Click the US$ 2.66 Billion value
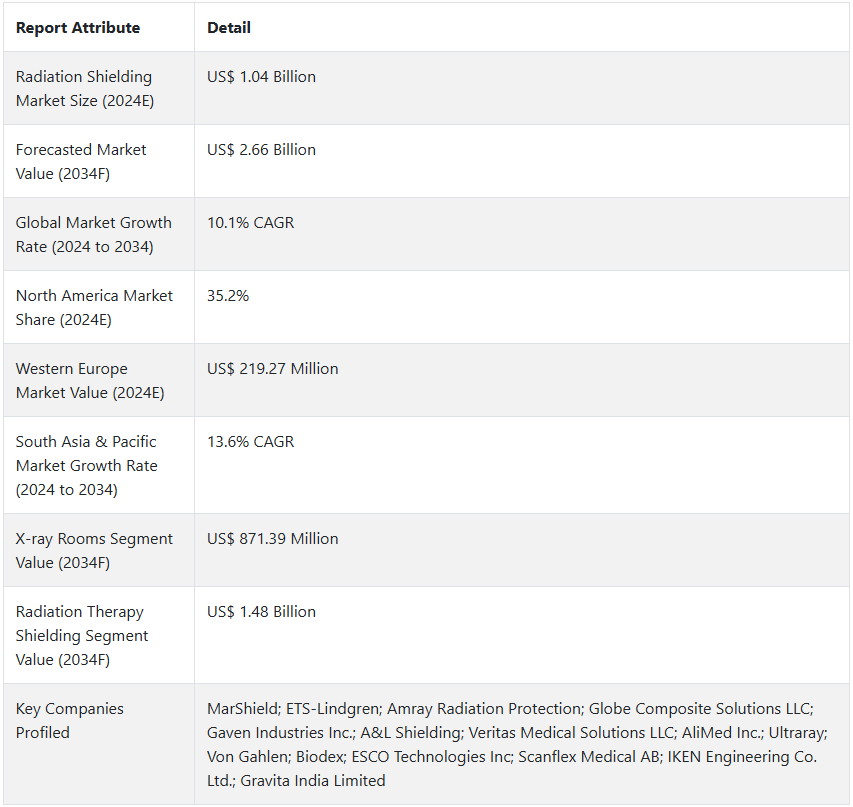The width and height of the screenshot is (853, 807). coord(261,150)
